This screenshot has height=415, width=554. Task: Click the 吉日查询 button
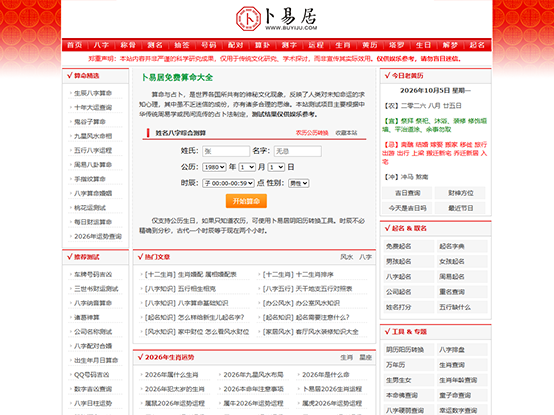click(407, 193)
